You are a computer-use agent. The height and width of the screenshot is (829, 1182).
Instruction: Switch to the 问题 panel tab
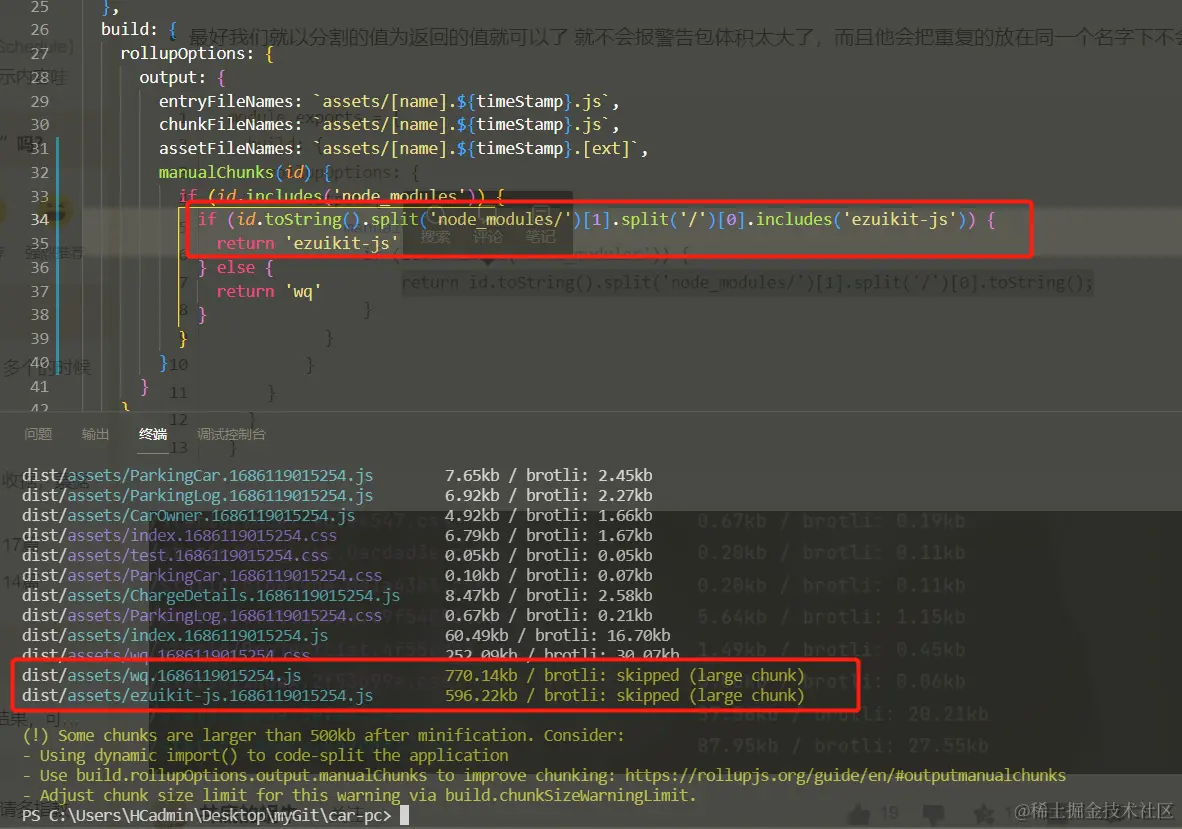[38, 434]
